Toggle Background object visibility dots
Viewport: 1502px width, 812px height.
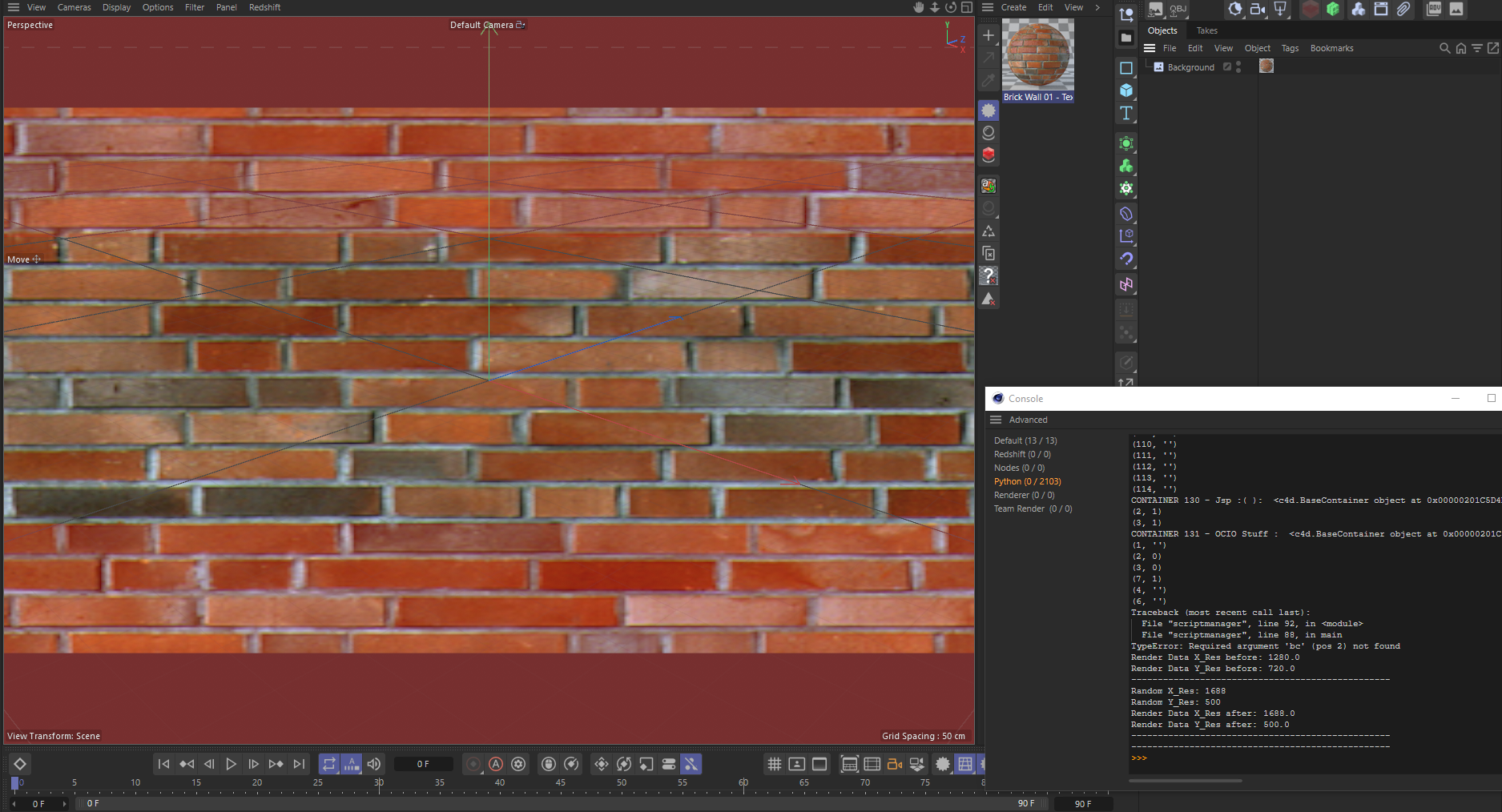(1238, 66)
